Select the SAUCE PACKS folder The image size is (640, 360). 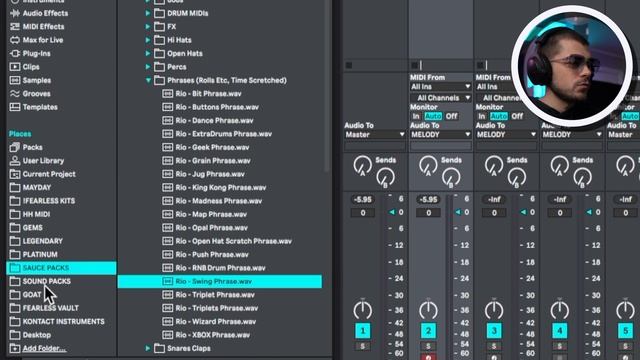pyautogui.click(x=61, y=268)
